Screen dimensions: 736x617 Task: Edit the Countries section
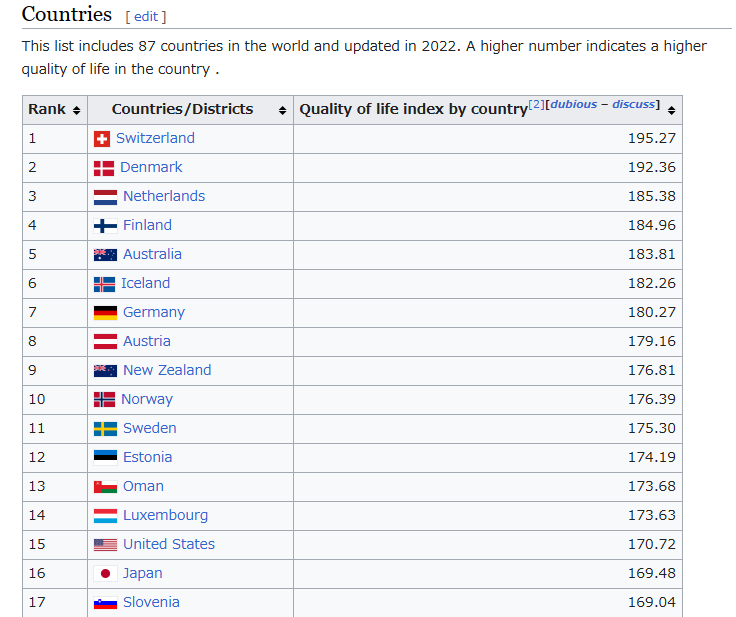tap(146, 17)
